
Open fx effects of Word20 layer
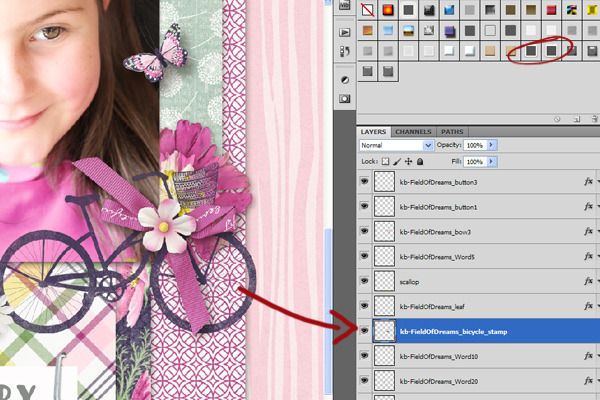tap(589, 380)
